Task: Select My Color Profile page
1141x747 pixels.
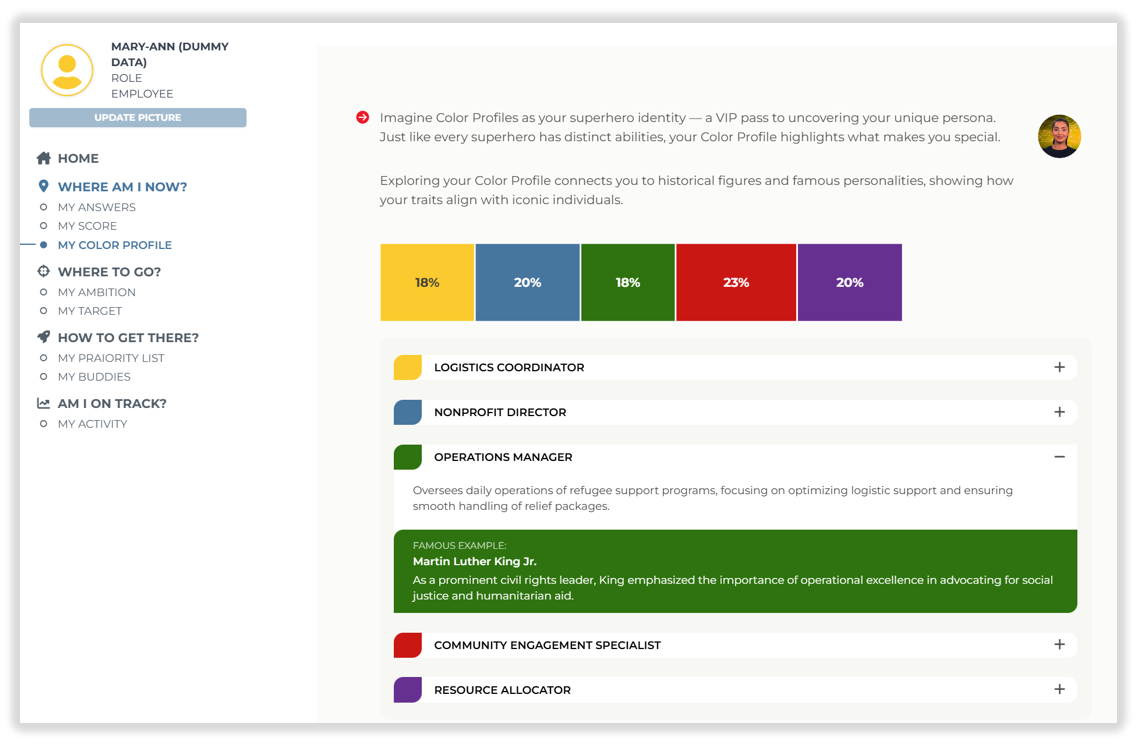Action: [115, 245]
